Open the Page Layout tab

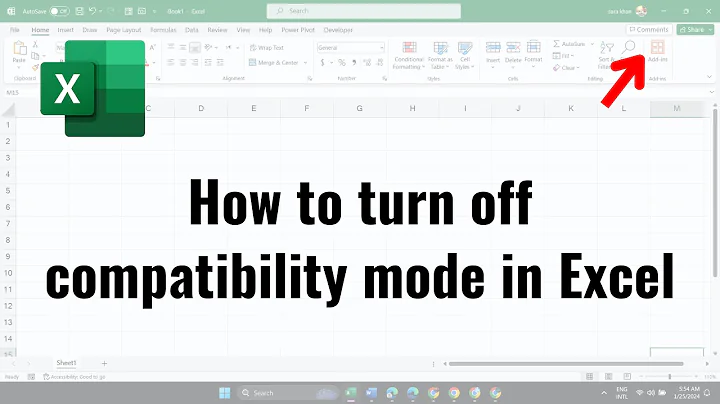point(124,30)
